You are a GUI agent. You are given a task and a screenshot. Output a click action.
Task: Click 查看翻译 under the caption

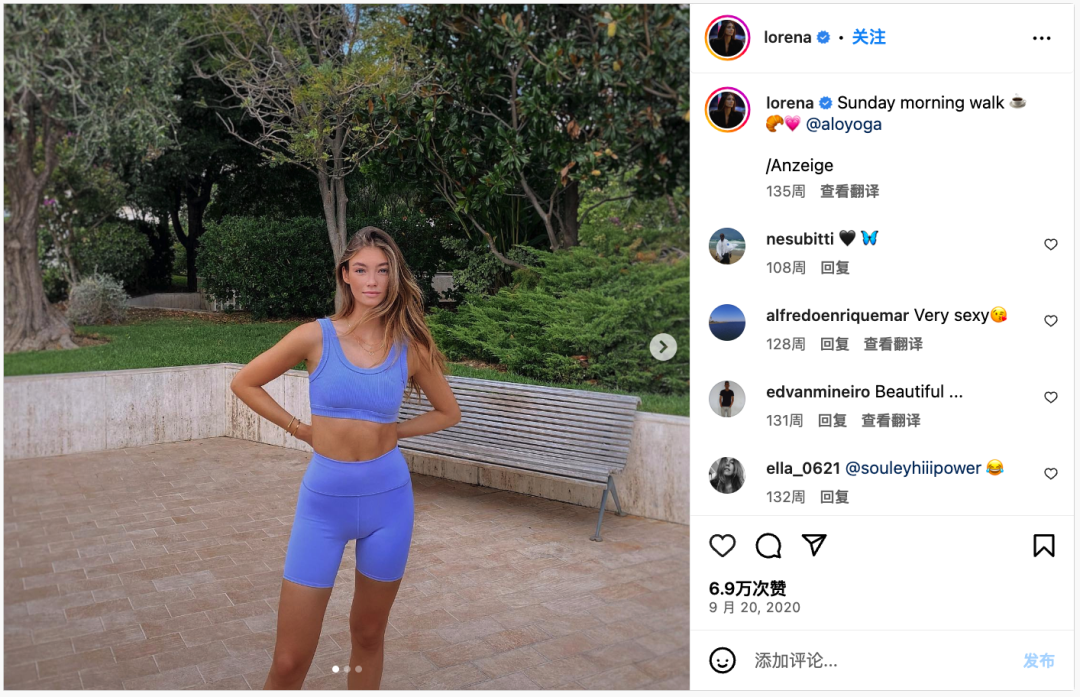pos(849,191)
